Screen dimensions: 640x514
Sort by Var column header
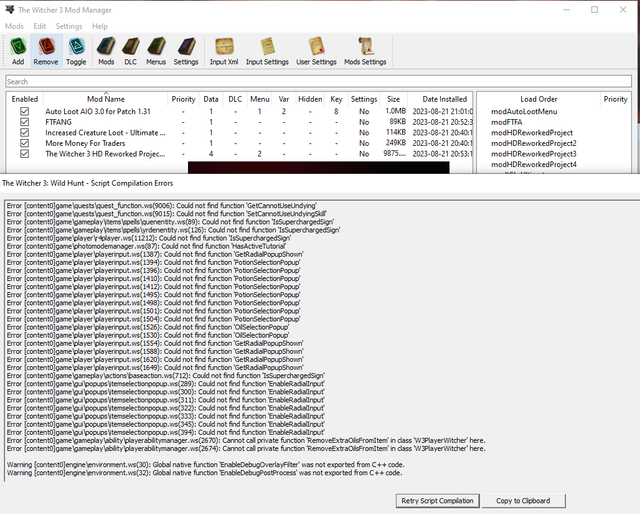point(284,99)
